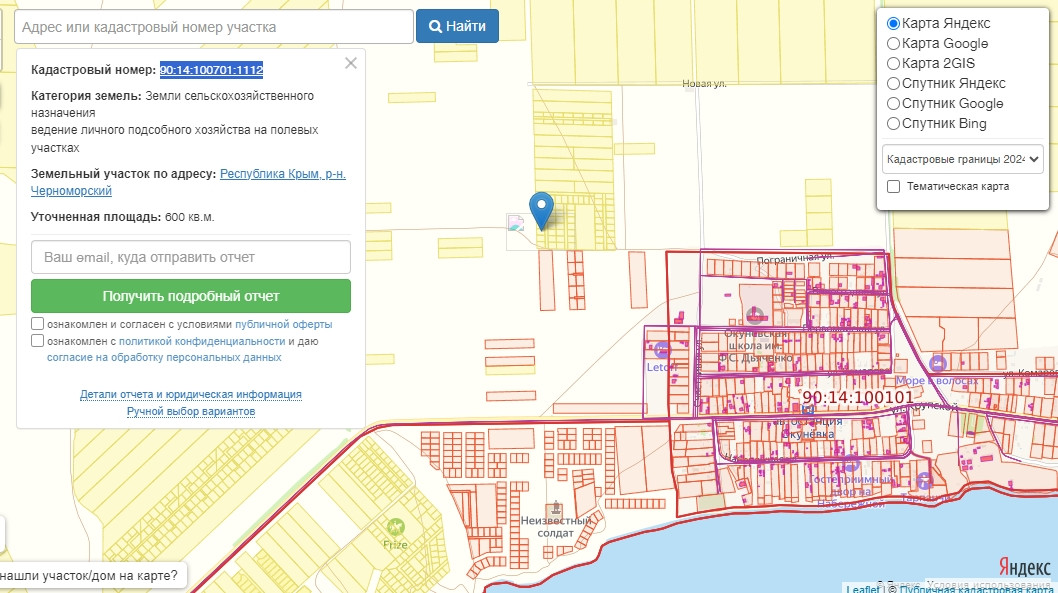The height and width of the screenshot is (593, 1058).
Task: Click the Frize place icon
Action: click(395, 526)
